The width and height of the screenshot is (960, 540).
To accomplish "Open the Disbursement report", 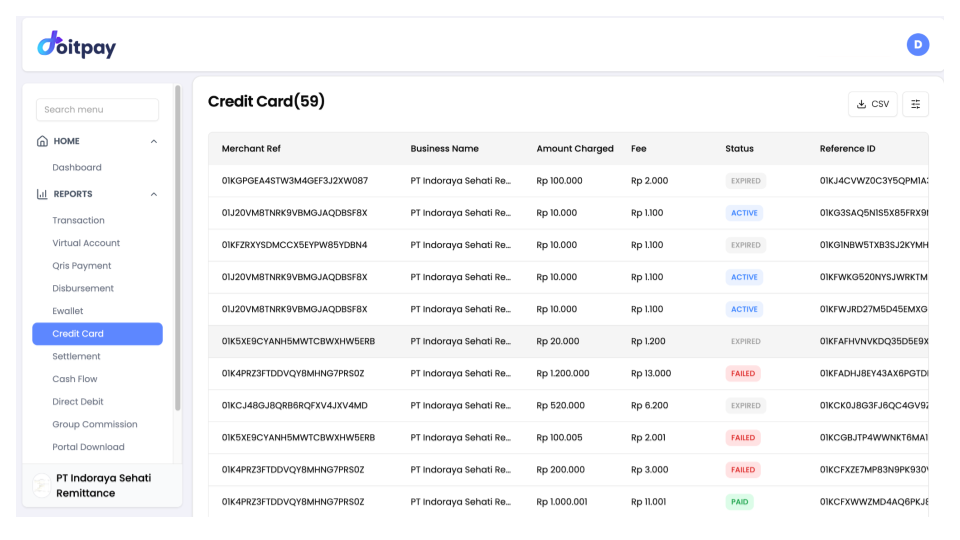I will coord(83,288).
